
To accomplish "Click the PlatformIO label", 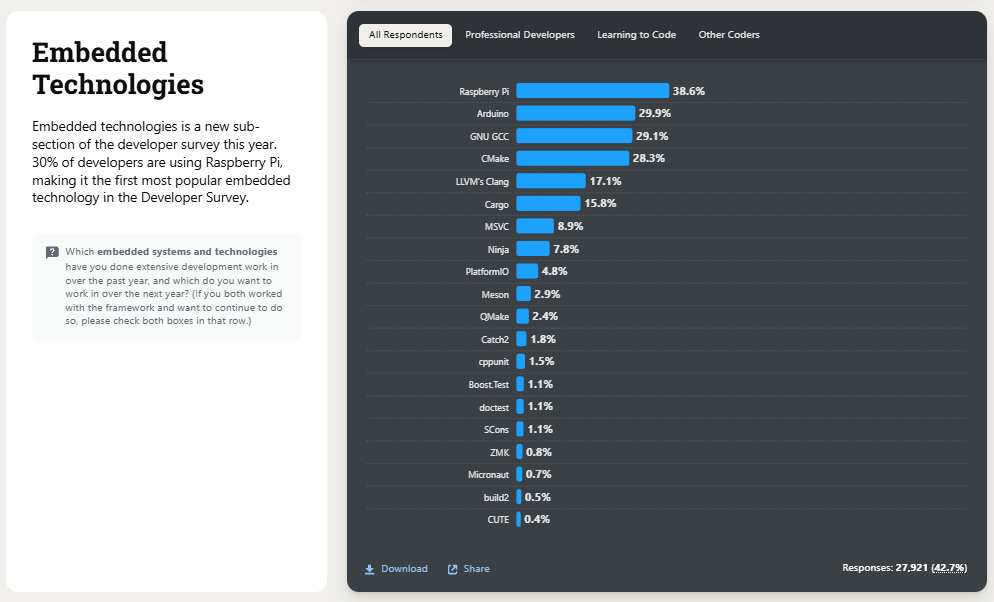I will tap(487, 271).
